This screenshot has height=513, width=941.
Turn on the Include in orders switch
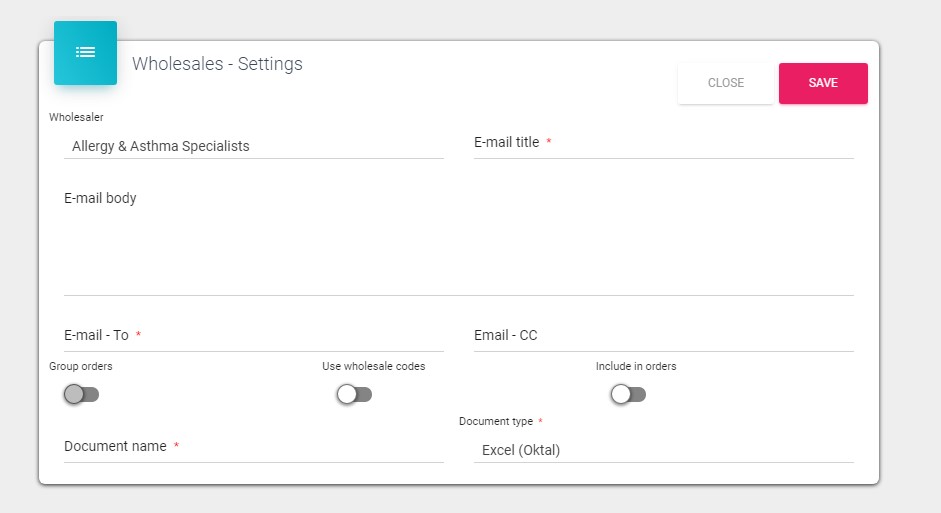[x=628, y=394]
